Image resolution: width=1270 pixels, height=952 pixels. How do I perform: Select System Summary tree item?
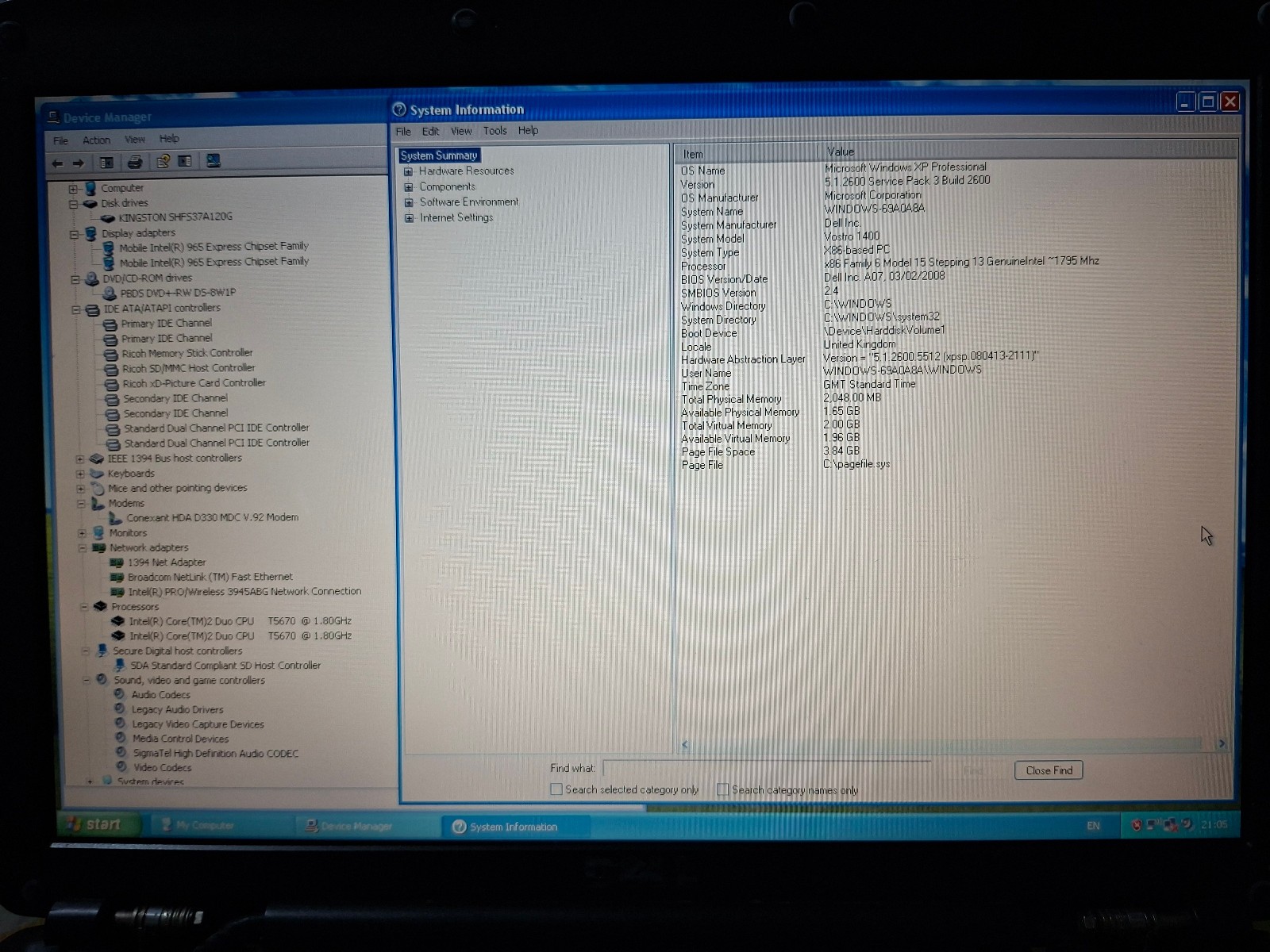pyautogui.click(x=439, y=155)
